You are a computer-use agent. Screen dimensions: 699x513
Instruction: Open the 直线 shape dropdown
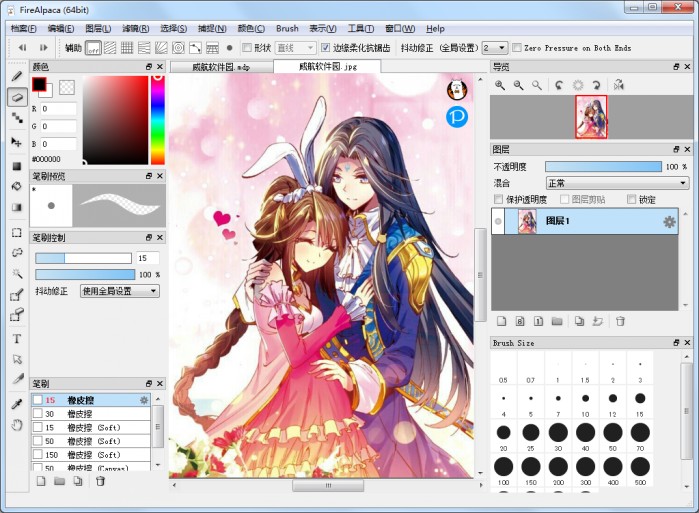click(x=296, y=48)
